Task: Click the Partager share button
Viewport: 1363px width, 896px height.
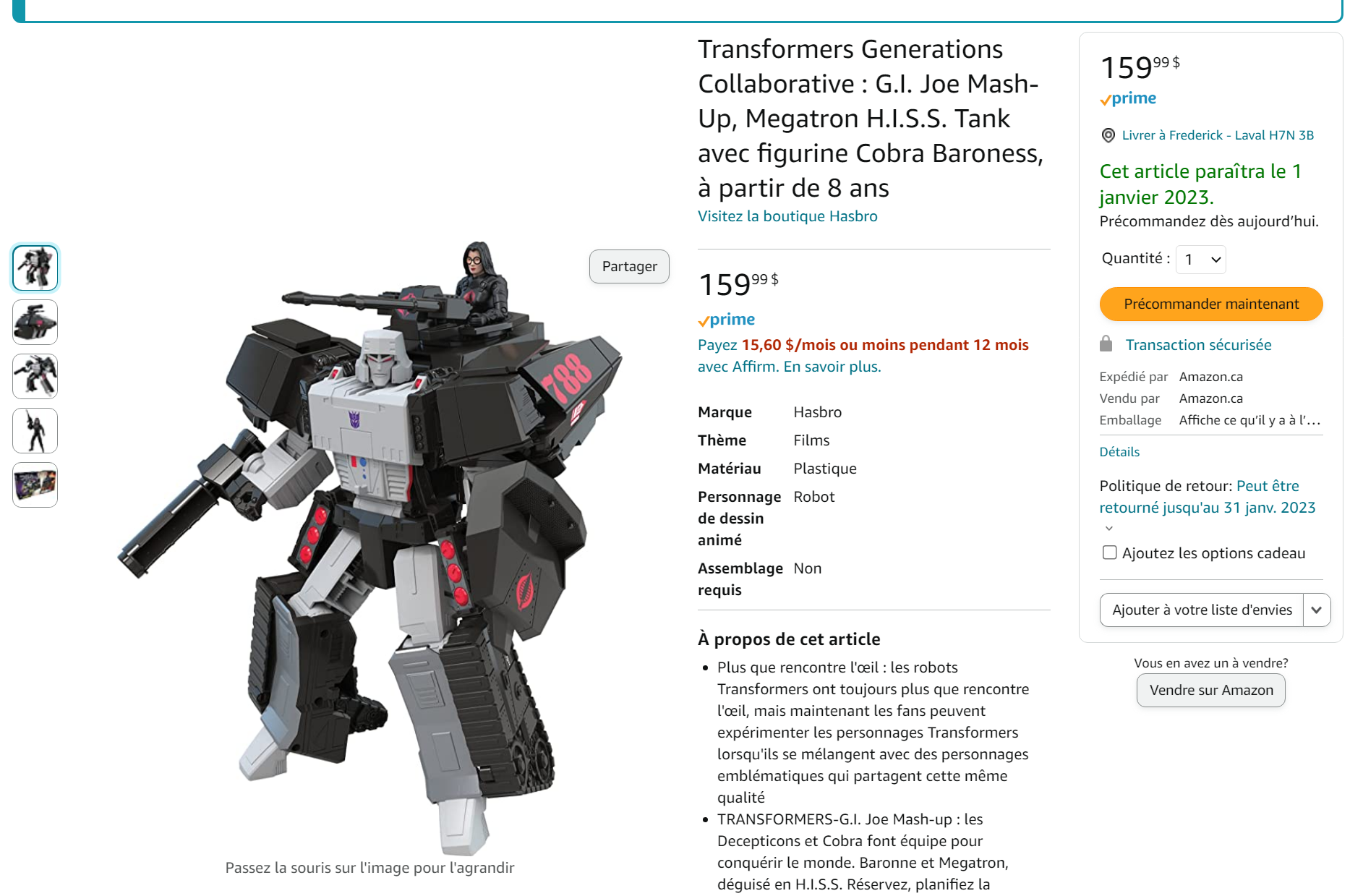Action: [629, 266]
